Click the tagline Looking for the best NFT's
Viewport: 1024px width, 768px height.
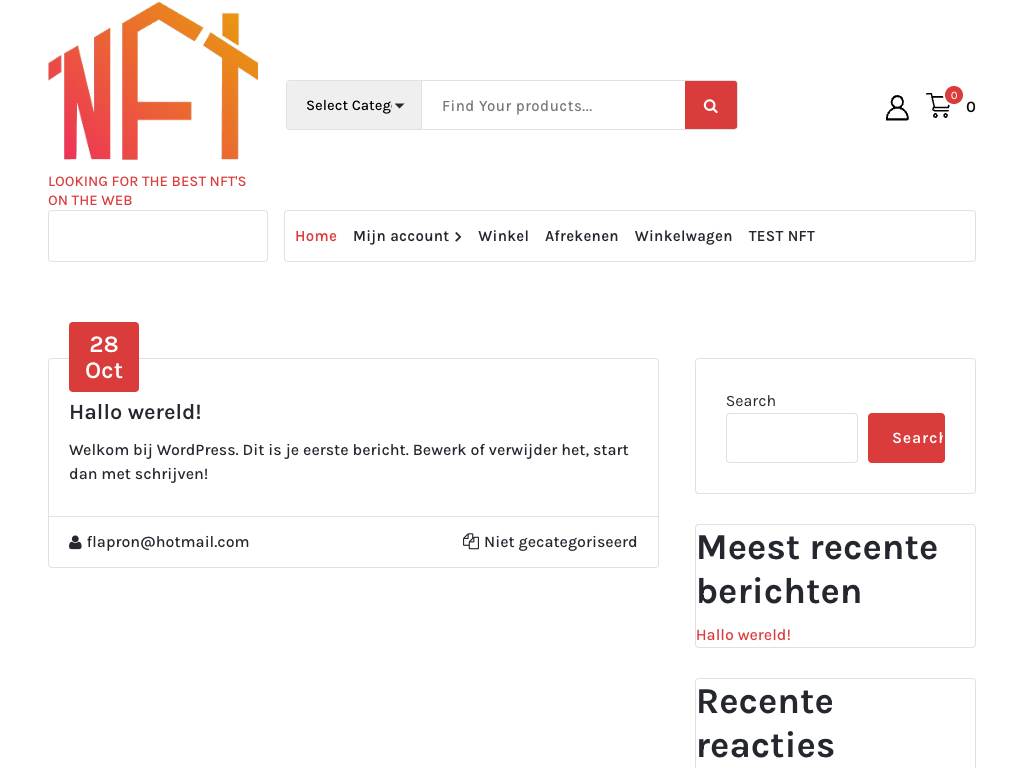(x=147, y=191)
